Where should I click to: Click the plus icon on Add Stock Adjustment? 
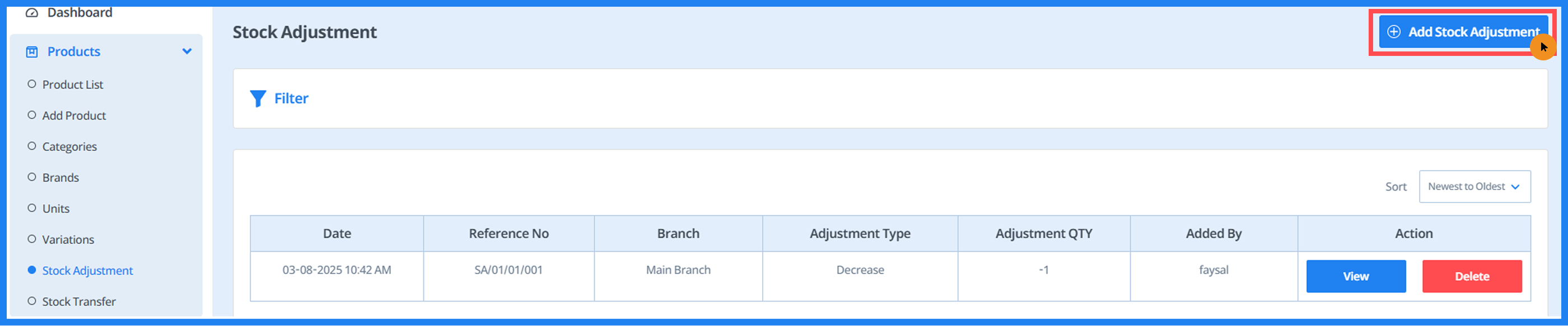point(1393,32)
